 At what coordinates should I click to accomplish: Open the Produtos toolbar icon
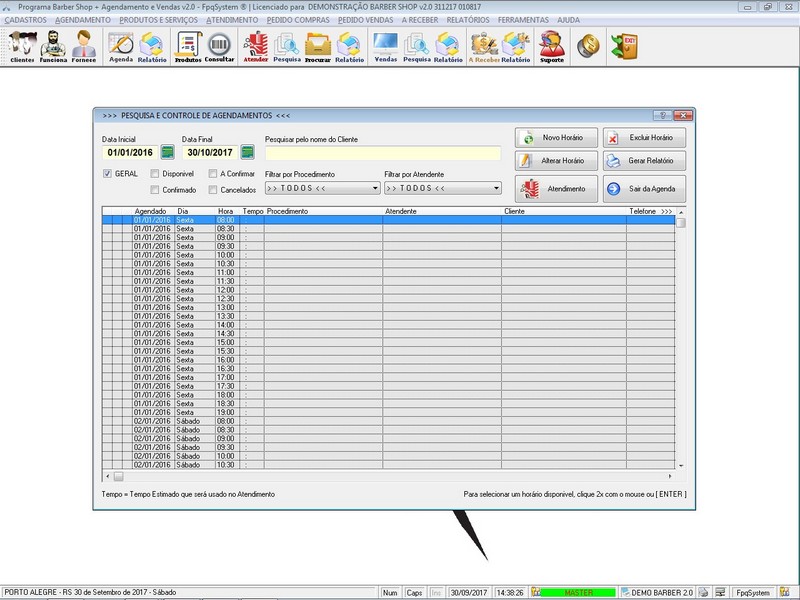point(187,46)
